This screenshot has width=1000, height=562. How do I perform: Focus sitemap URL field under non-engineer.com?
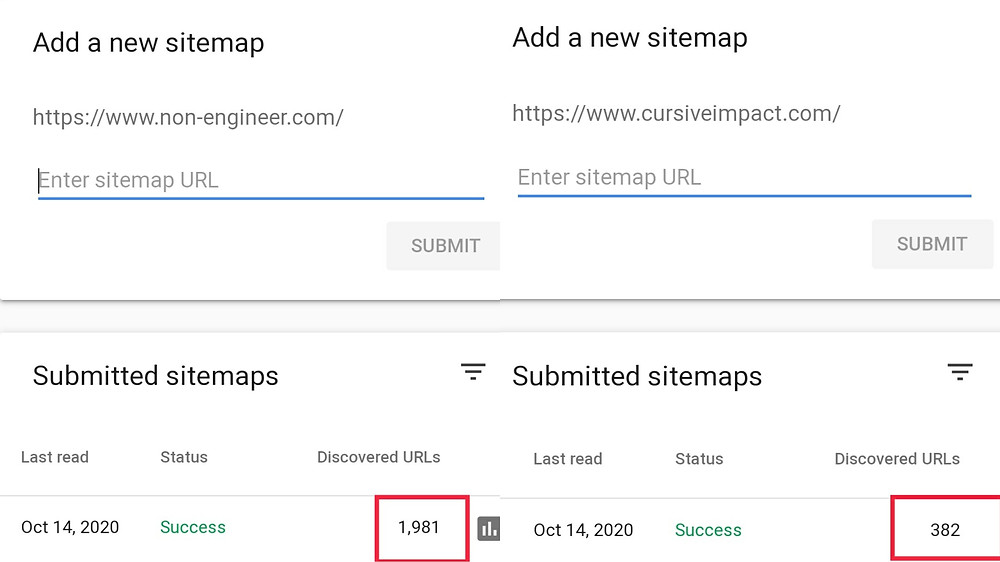pyautogui.click(x=260, y=181)
